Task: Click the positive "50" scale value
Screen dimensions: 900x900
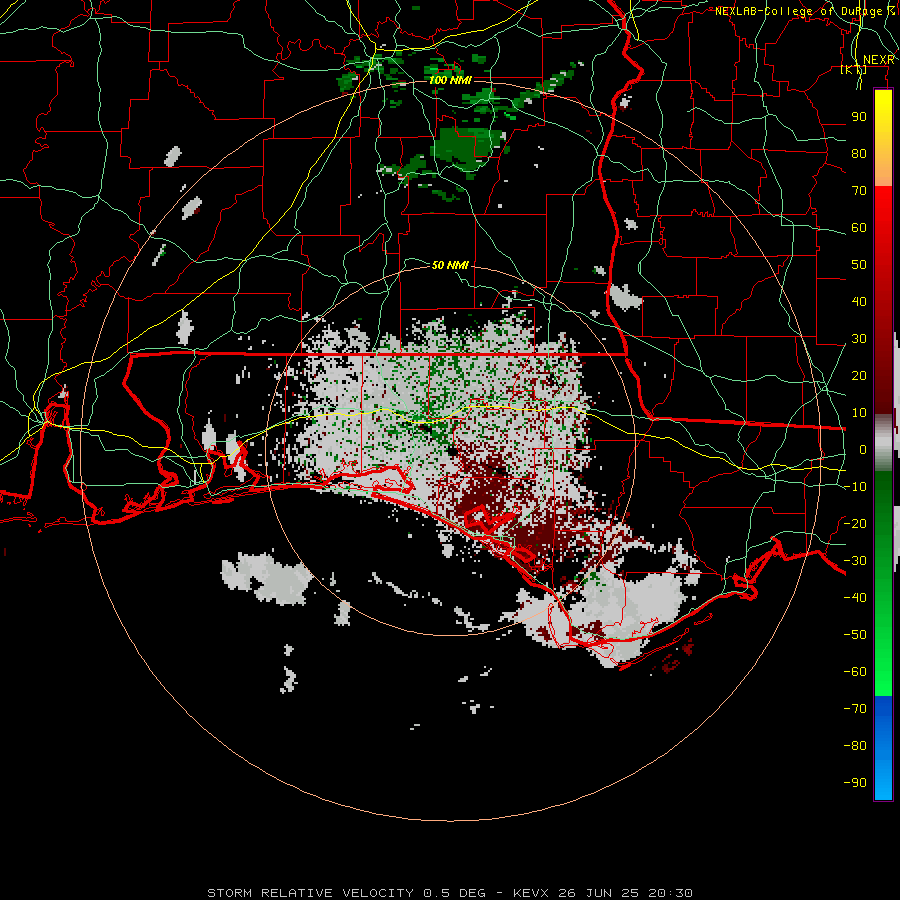Action: click(859, 265)
